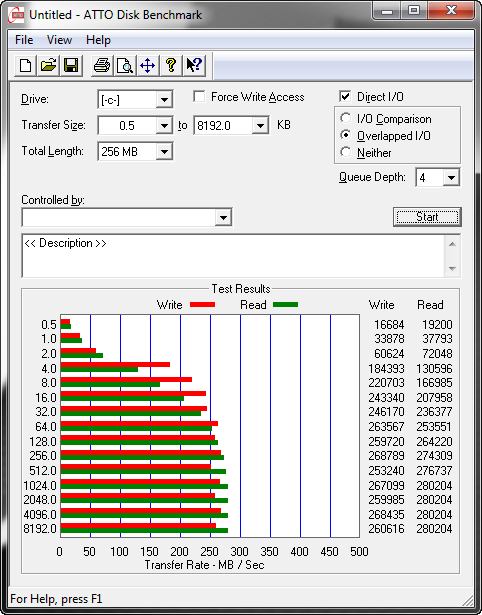Screen dimensions: 482x615
Task: Expand Transfer Size minimum 0.5 dropdown
Action: (x=164, y=126)
